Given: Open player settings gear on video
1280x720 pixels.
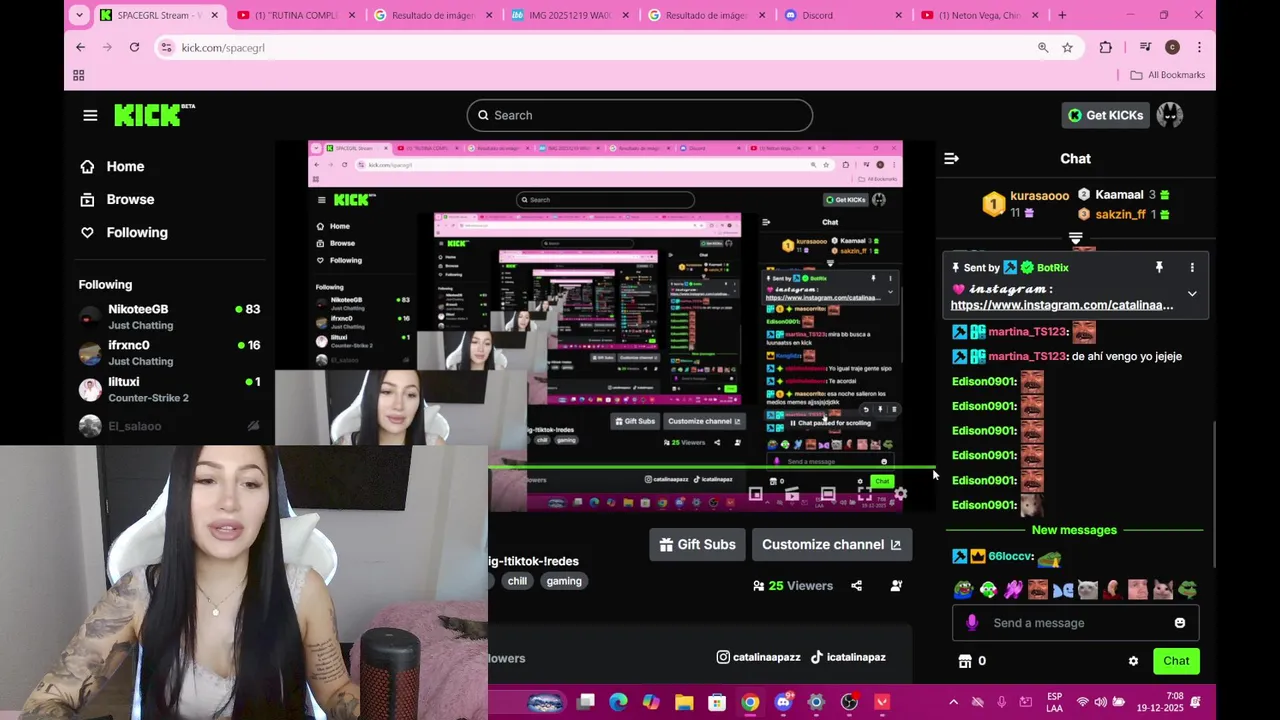Looking at the screenshot, I should click(900, 494).
